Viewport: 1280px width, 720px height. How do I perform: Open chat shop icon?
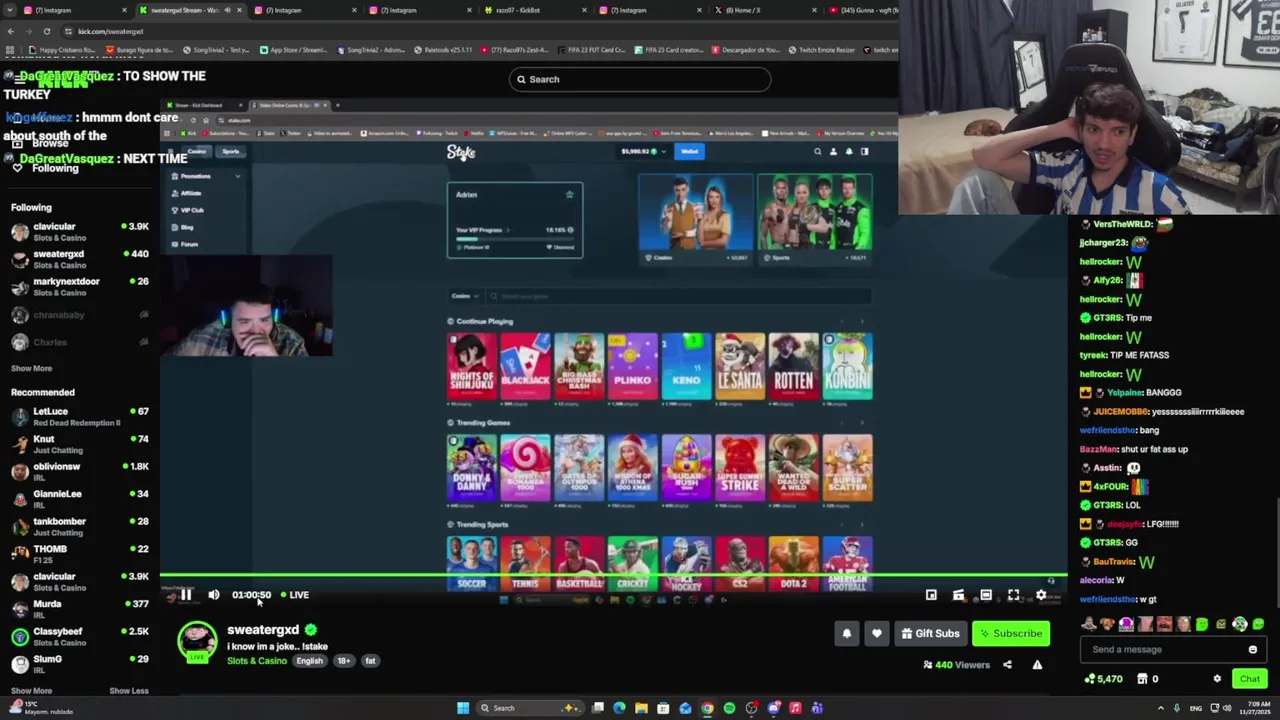[x=1142, y=679]
